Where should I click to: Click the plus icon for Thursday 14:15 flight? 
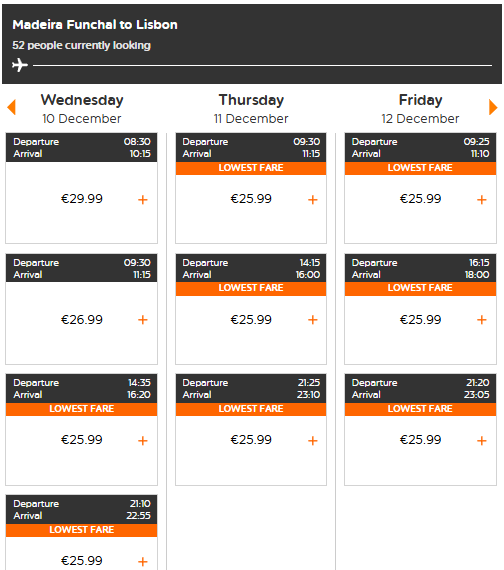click(313, 320)
